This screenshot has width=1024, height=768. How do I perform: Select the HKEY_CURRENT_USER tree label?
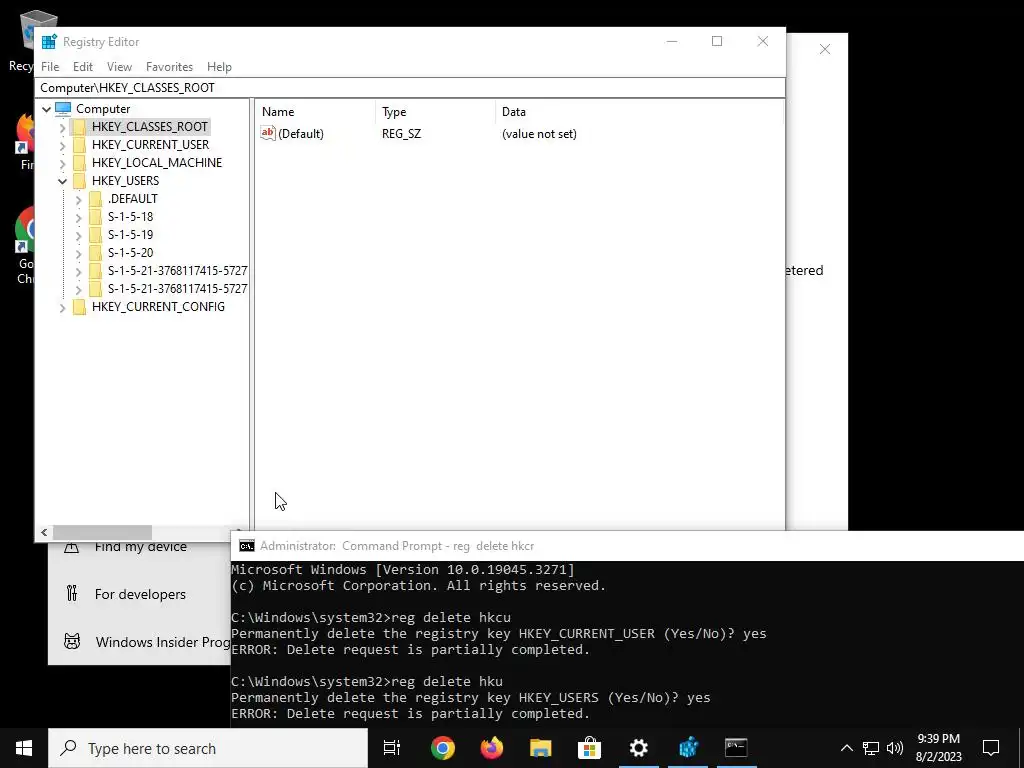click(x=150, y=144)
